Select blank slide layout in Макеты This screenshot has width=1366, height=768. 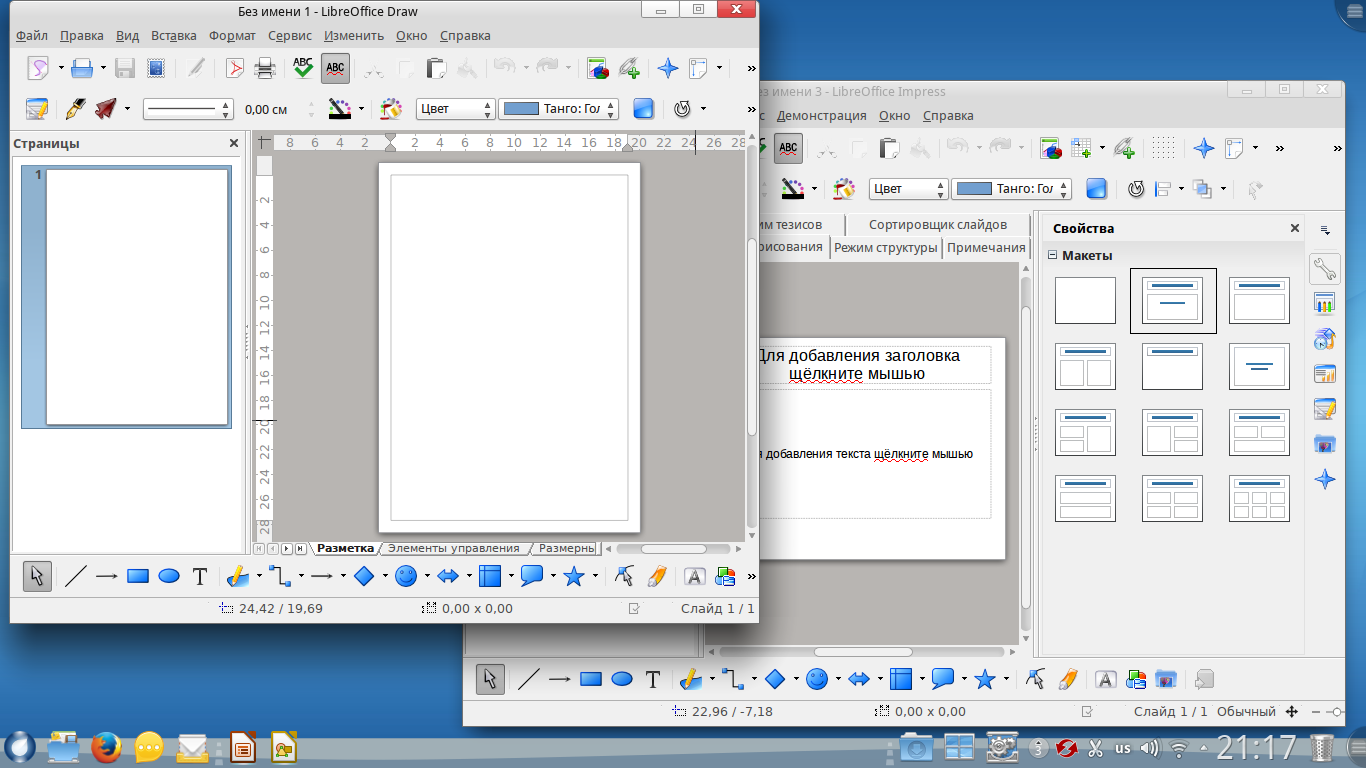click(x=1085, y=300)
